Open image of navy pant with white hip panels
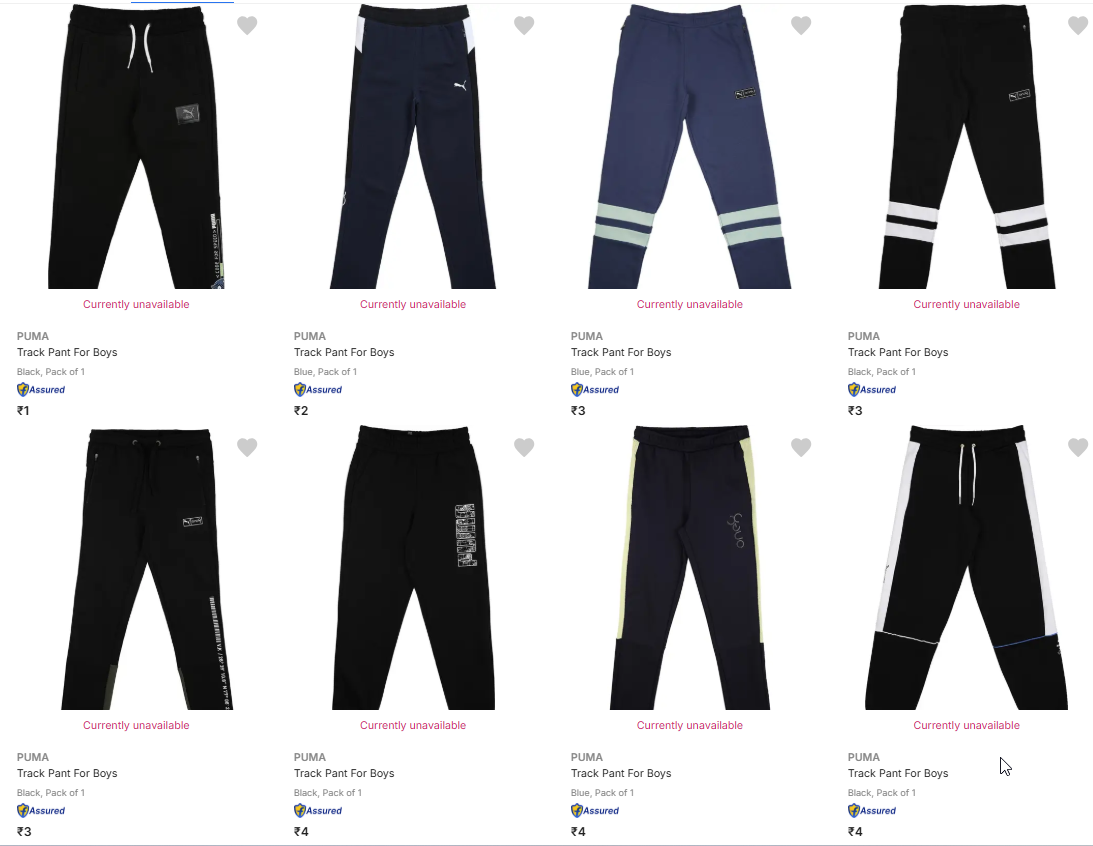This screenshot has height=846, width=1093. 413,146
